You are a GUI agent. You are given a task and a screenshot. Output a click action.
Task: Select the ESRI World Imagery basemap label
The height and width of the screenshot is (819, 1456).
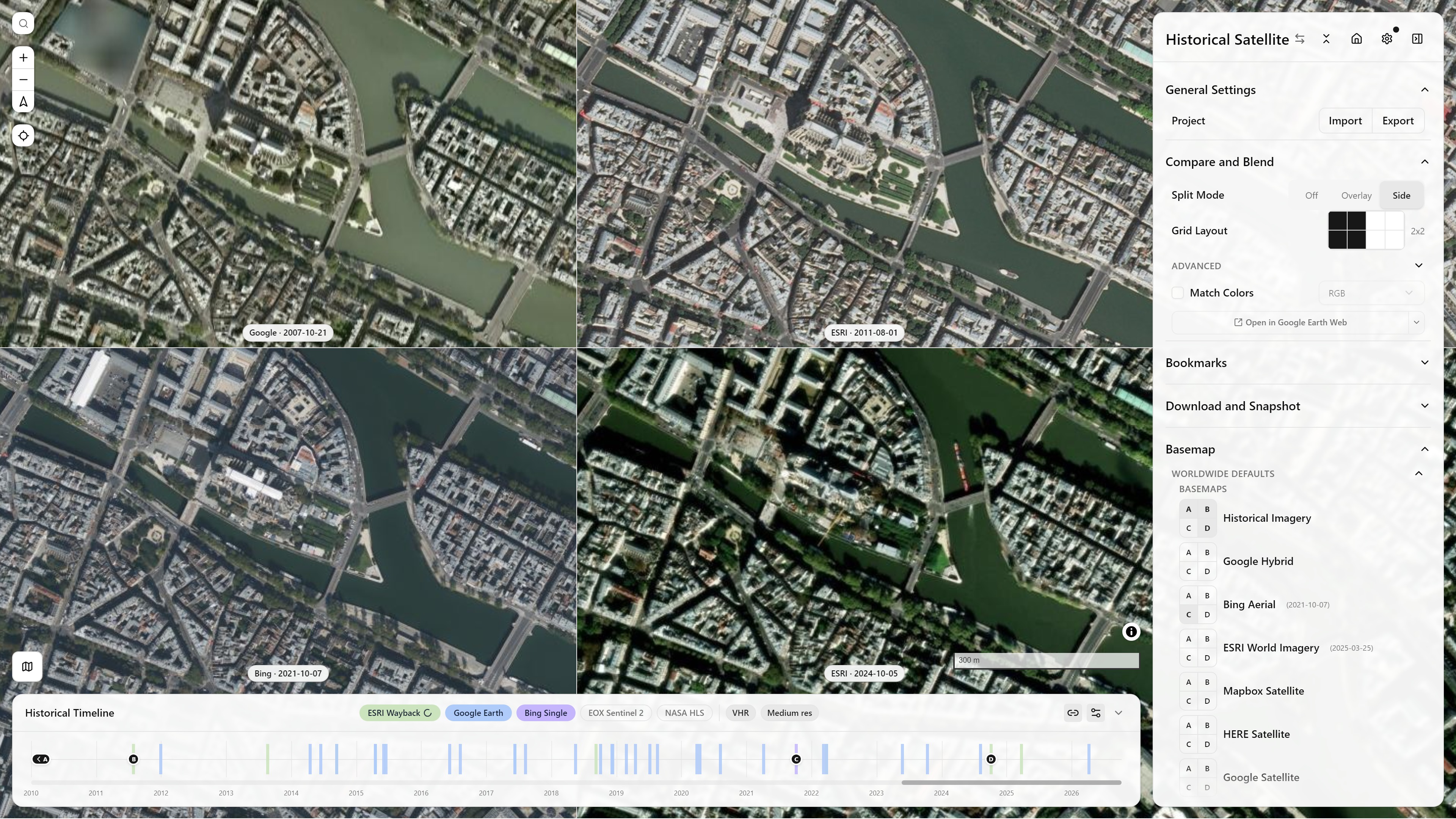(1271, 648)
